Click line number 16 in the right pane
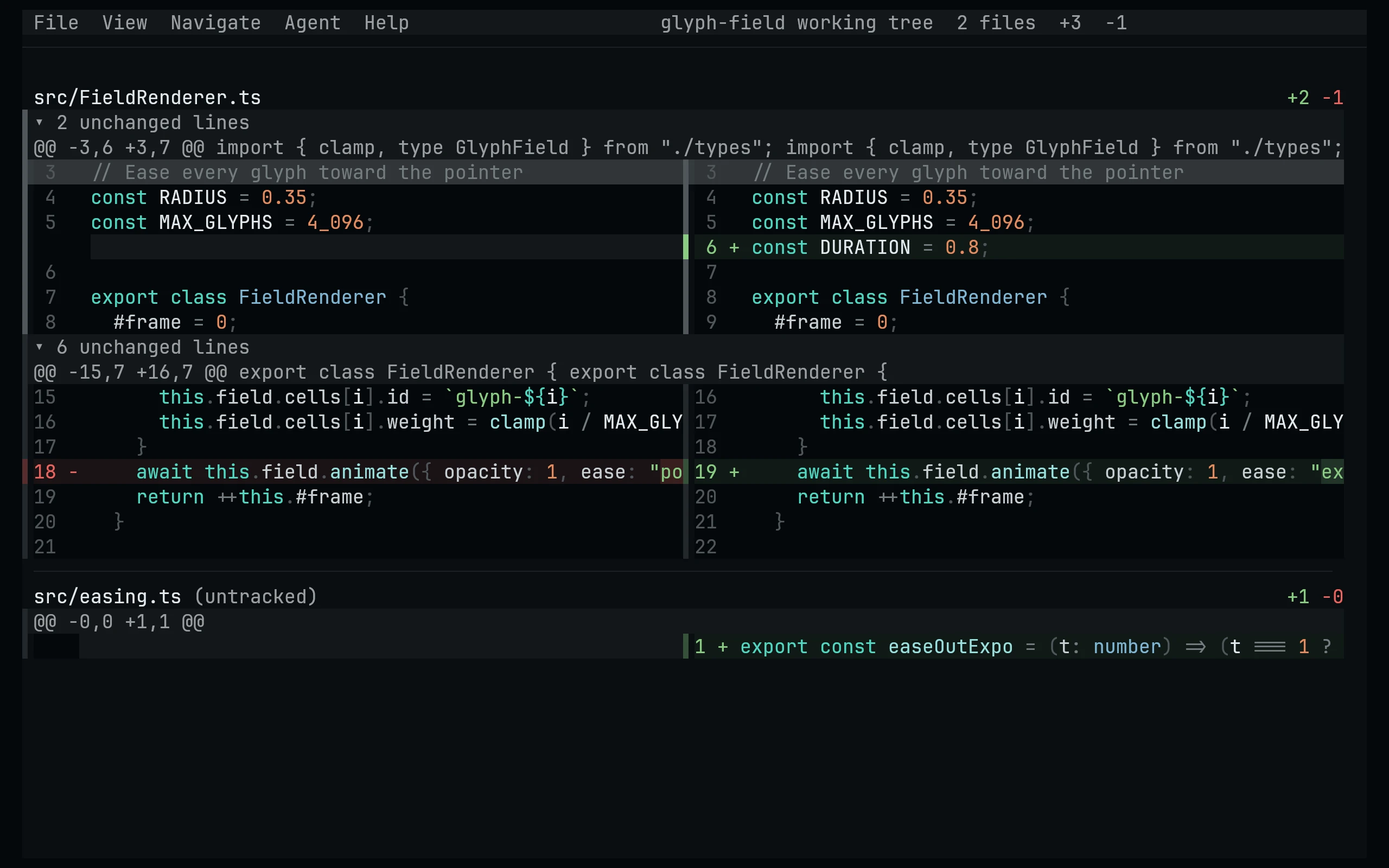The height and width of the screenshot is (868, 1389). (x=705, y=397)
